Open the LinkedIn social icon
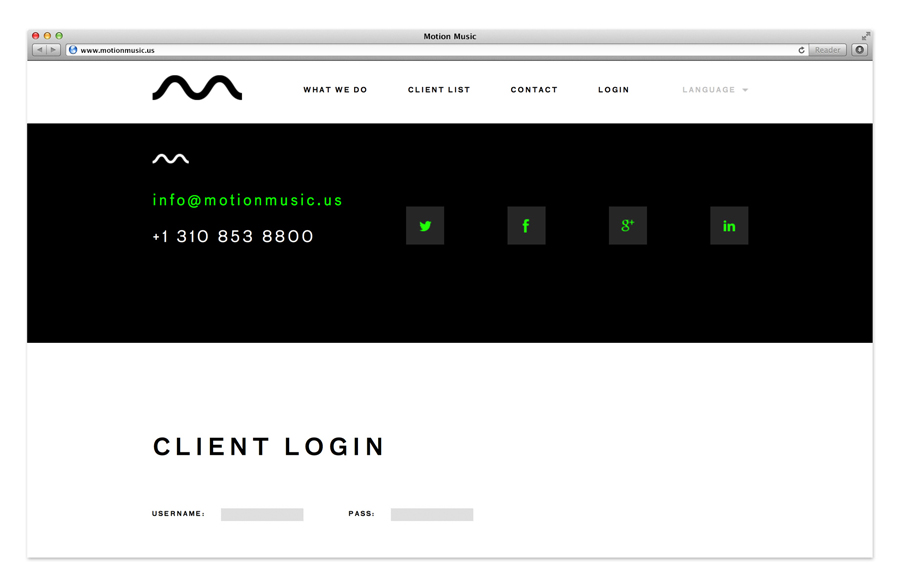This screenshot has height=587, width=900. pyautogui.click(x=729, y=226)
